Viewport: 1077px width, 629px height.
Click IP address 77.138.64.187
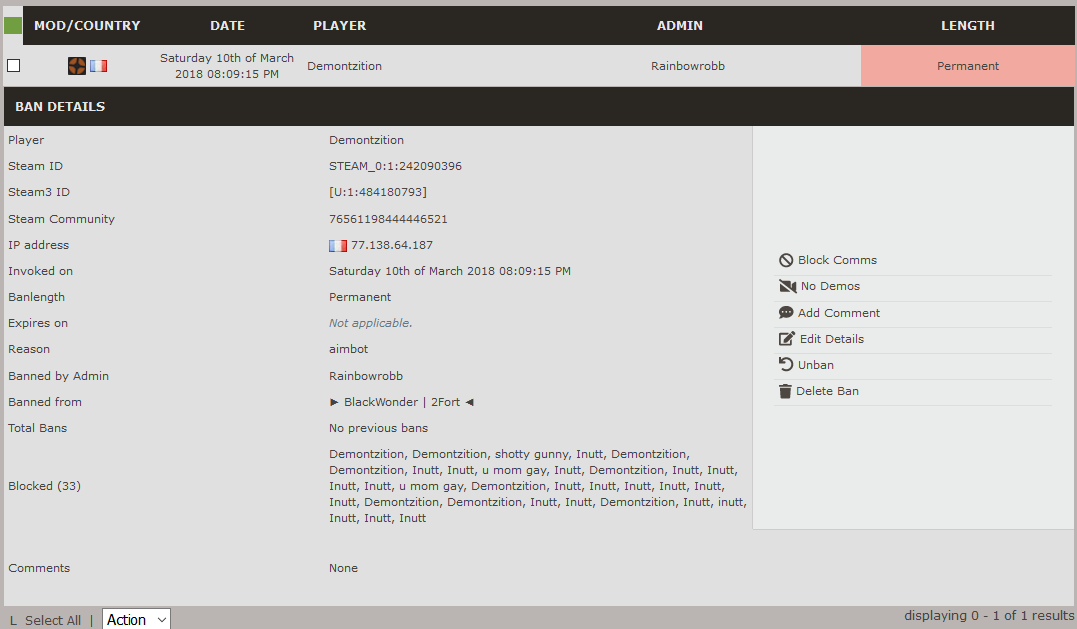coord(392,245)
